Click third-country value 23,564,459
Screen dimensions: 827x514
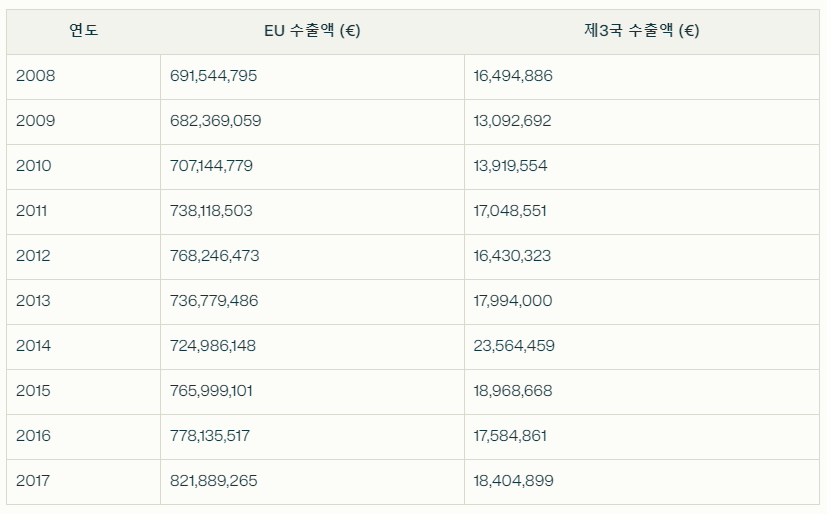pos(514,346)
